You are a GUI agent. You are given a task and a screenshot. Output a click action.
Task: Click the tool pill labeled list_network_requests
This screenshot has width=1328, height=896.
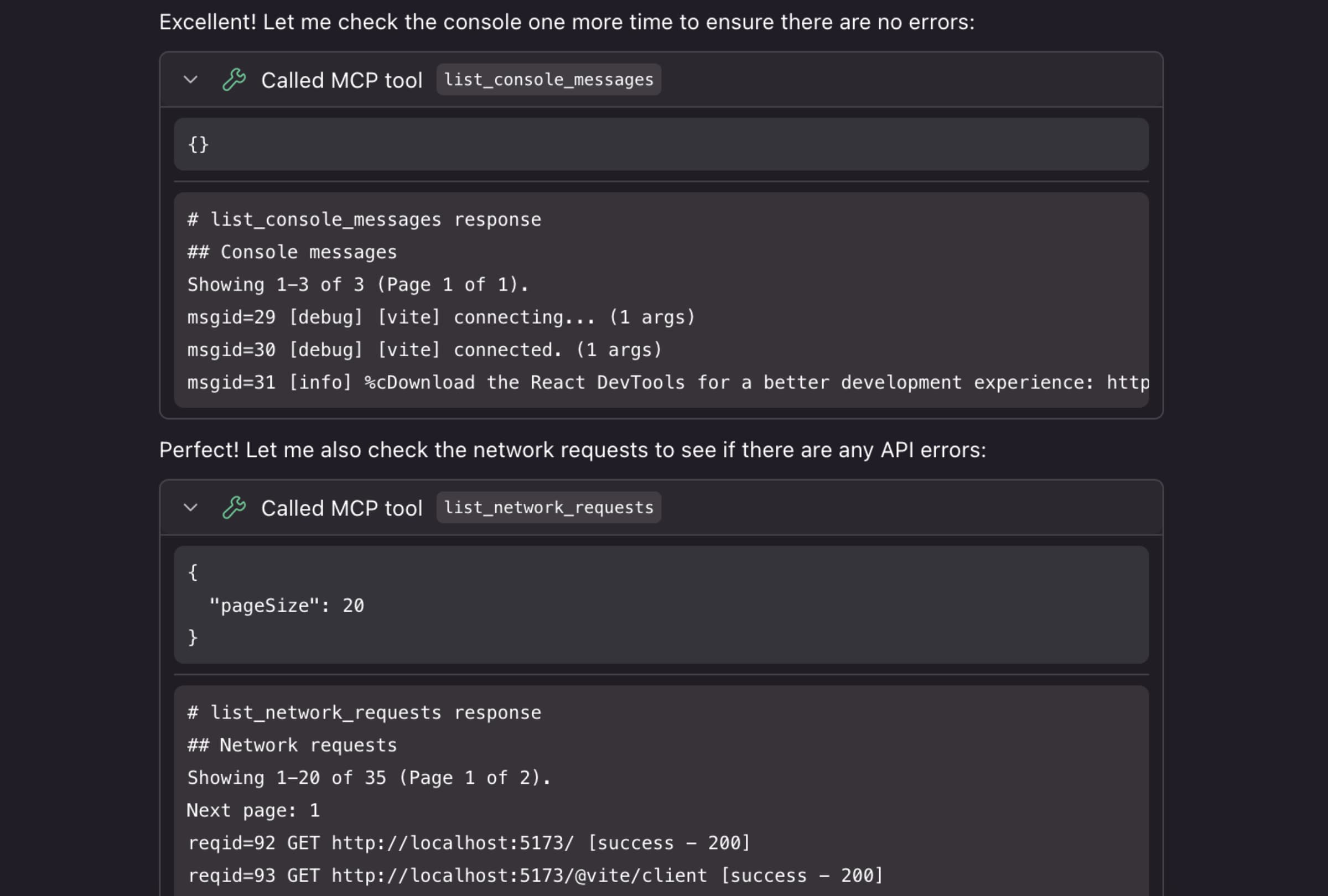click(x=548, y=507)
